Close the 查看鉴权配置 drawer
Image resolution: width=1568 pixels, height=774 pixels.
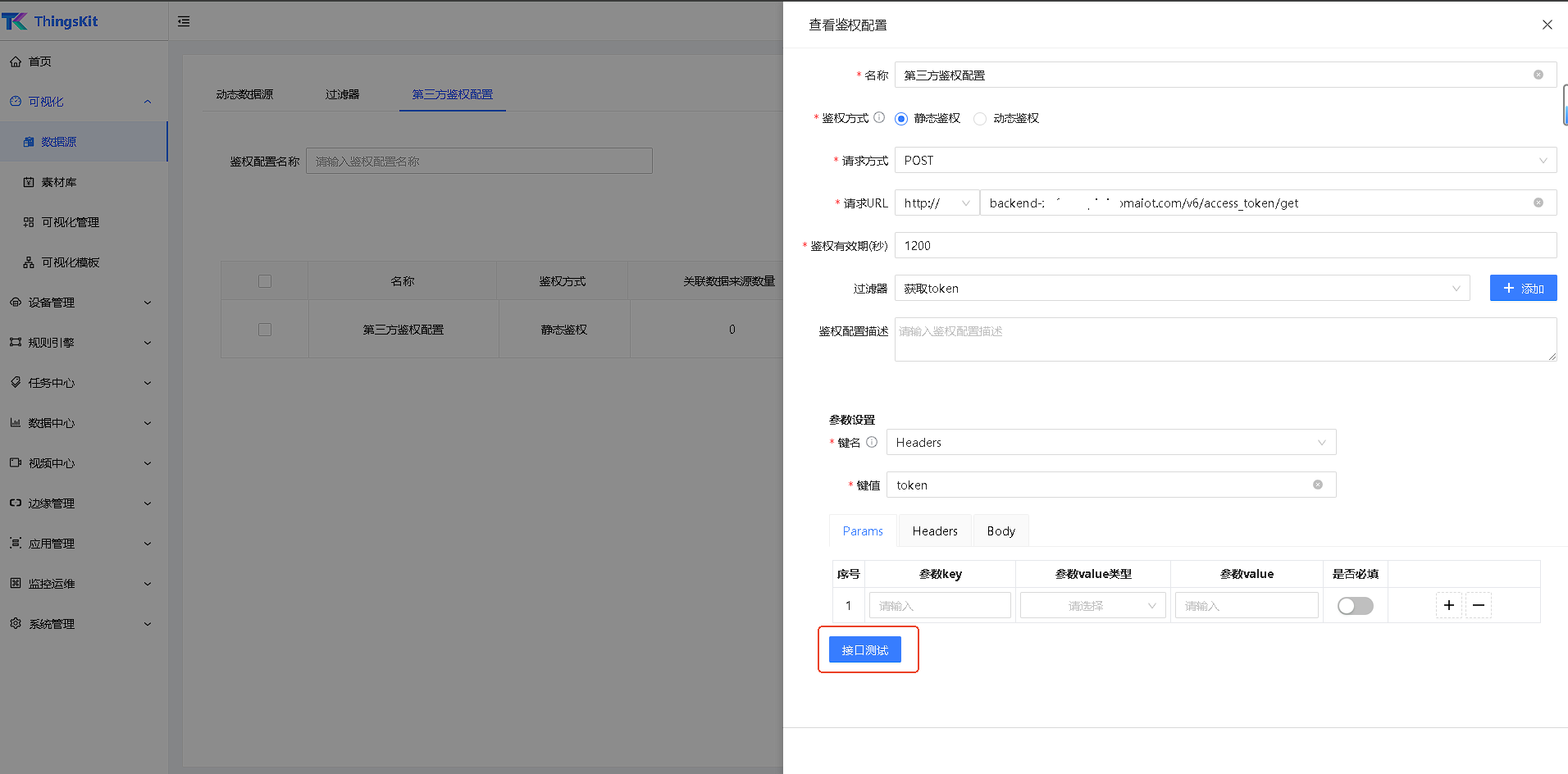click(1547, 25)
